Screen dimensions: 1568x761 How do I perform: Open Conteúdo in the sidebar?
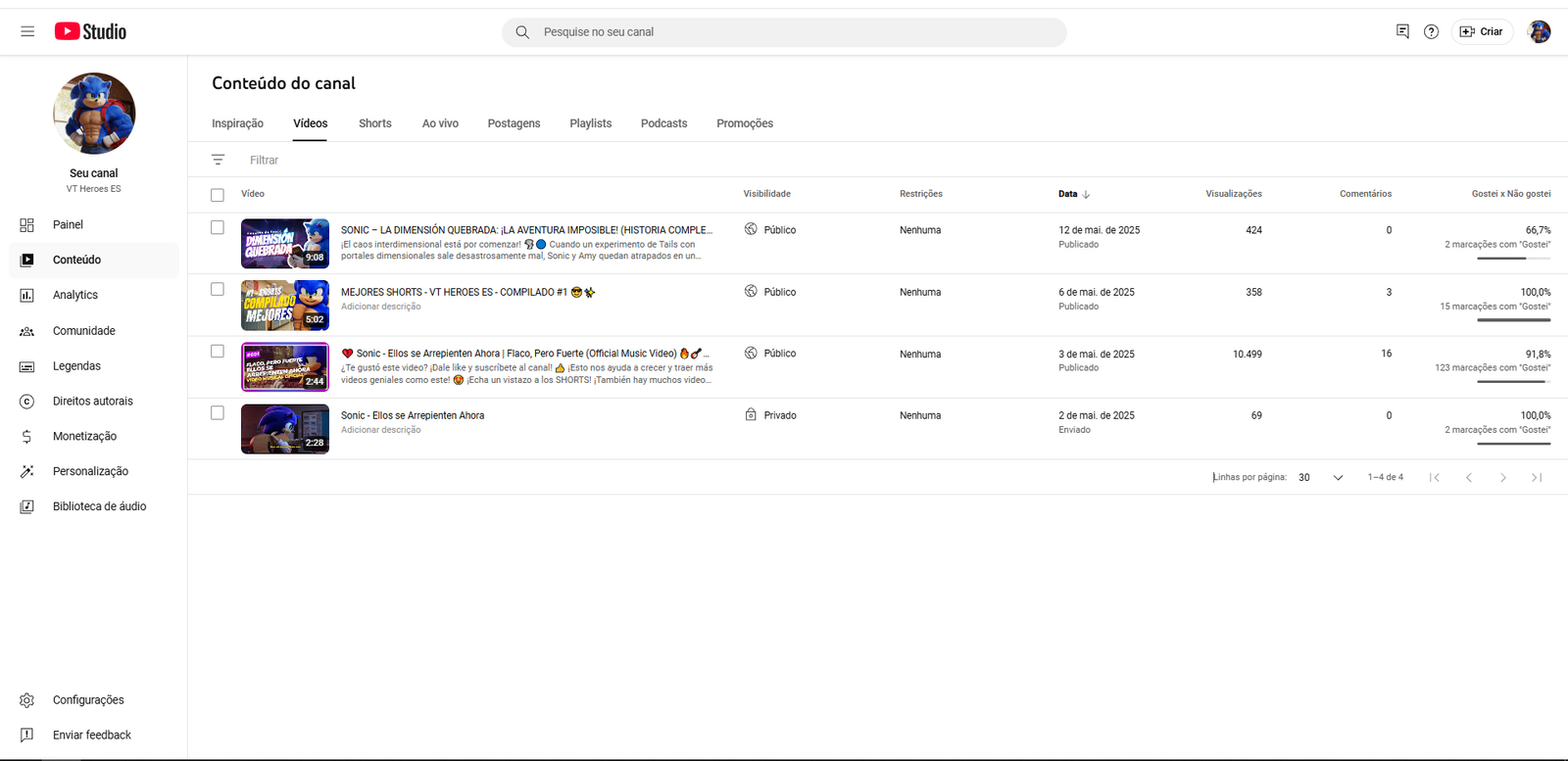[94, 260]
